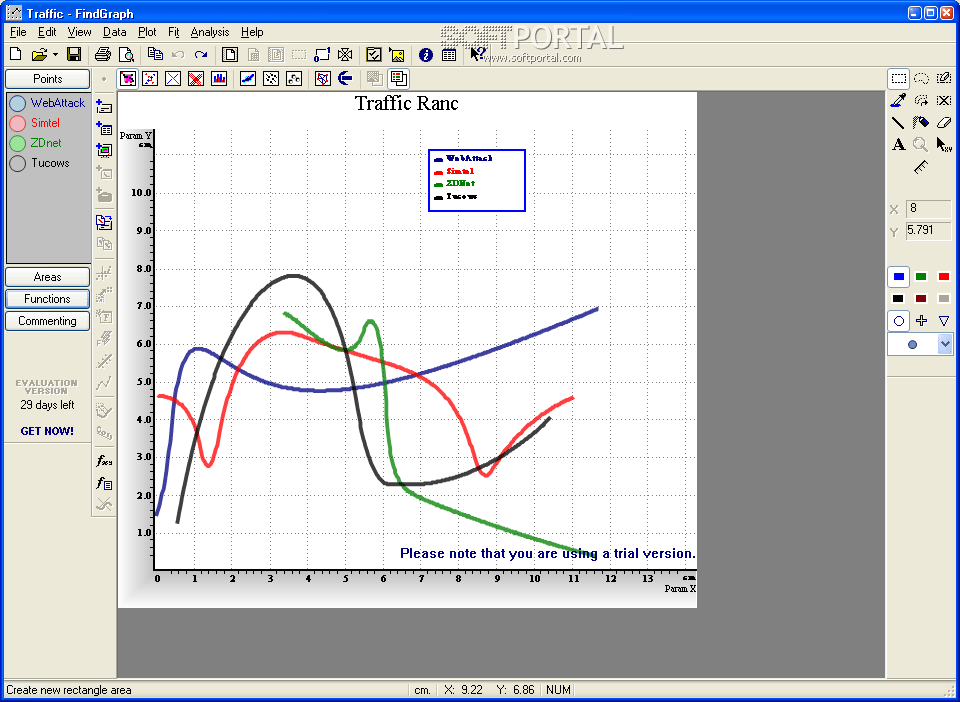Click the X coordinate field
960x702 pixels.
pyautogui.click(x=928, y=209)
